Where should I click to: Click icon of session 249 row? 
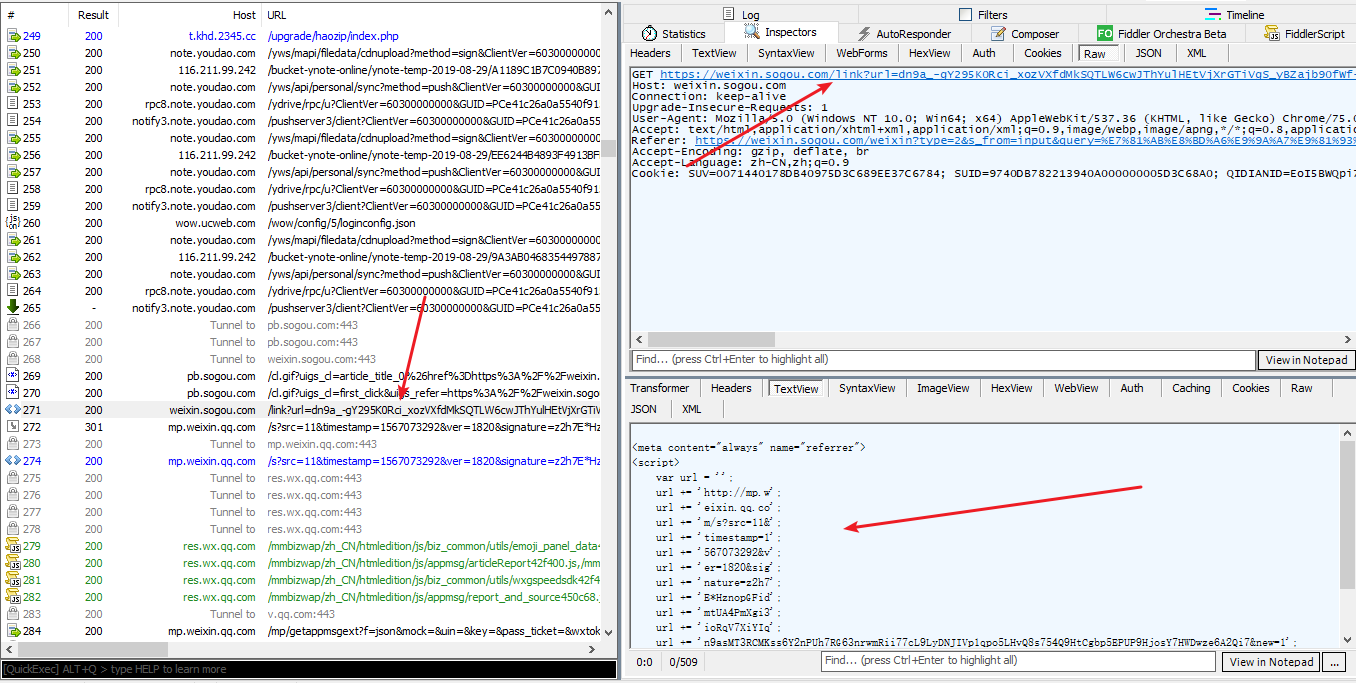pos(14,36)
